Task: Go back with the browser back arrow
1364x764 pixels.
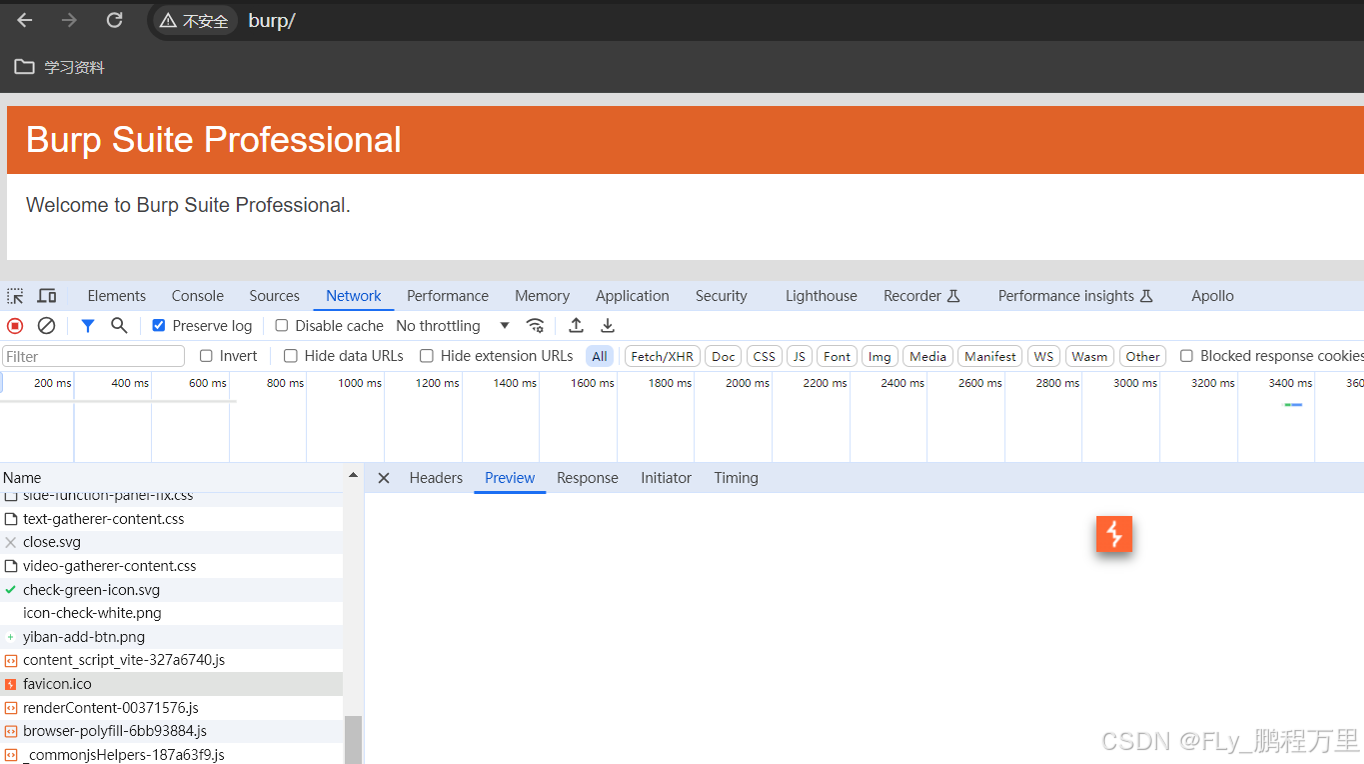Action: 25,20
